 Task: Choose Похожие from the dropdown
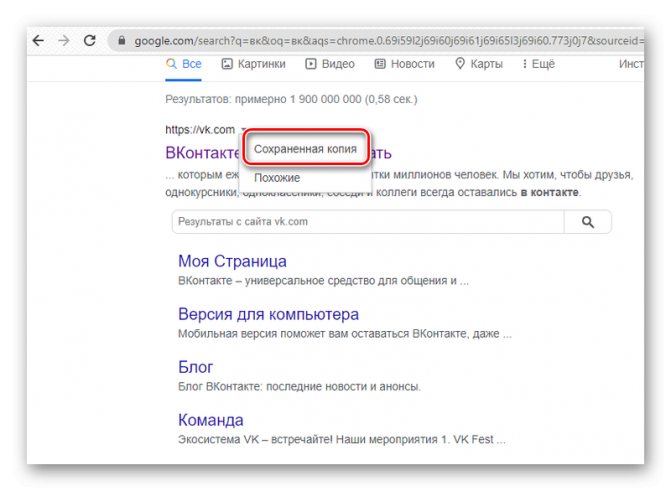277,178
